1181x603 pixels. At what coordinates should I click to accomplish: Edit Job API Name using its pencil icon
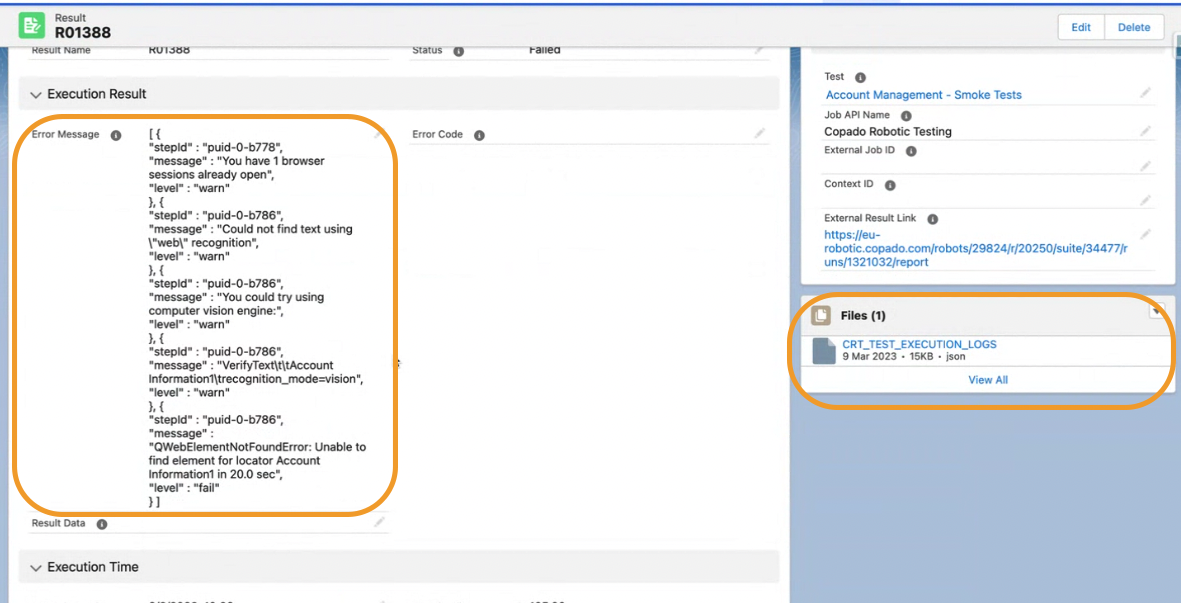tap(1145, 130)
